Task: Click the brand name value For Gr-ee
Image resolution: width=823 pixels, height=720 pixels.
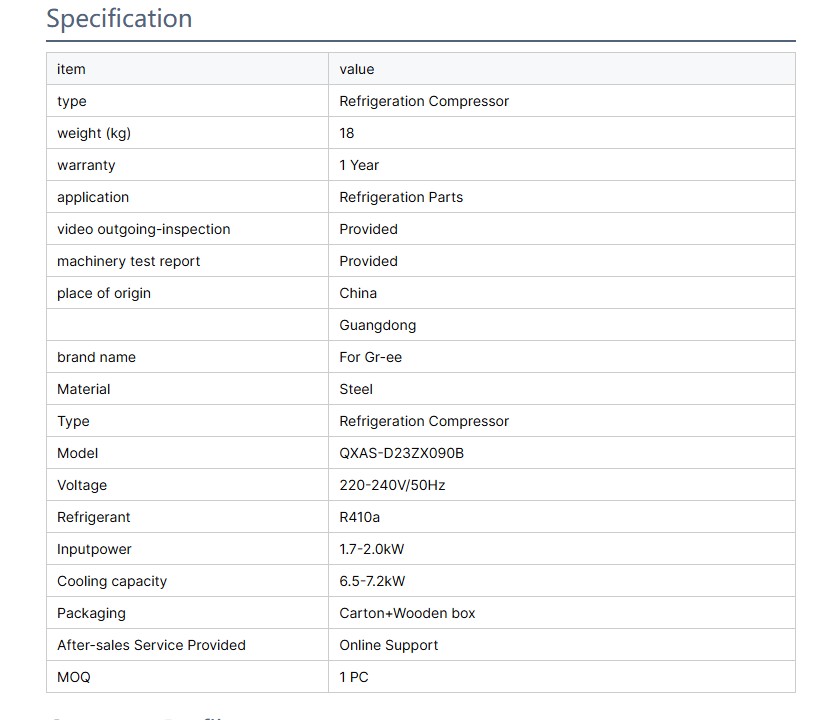Action: click(370, 357)
